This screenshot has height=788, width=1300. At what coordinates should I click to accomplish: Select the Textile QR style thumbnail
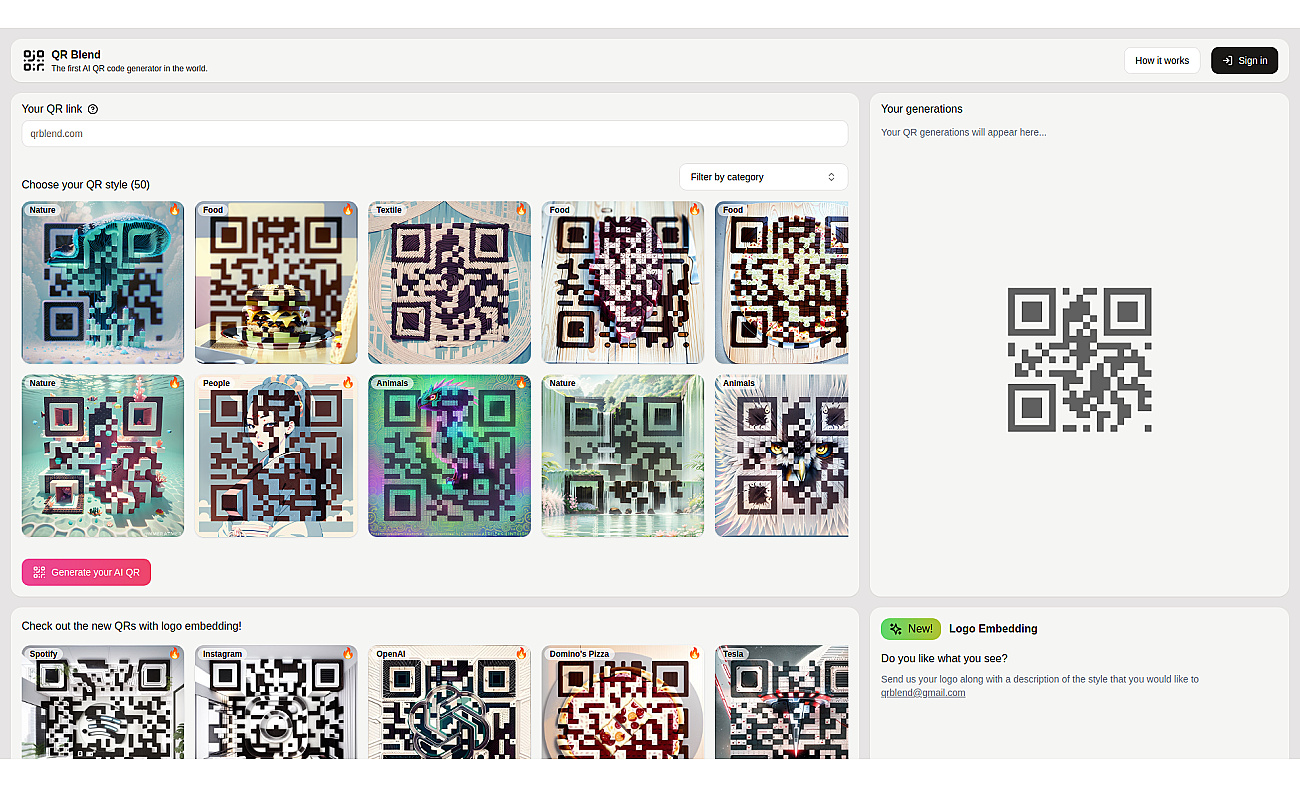(450, 282)
